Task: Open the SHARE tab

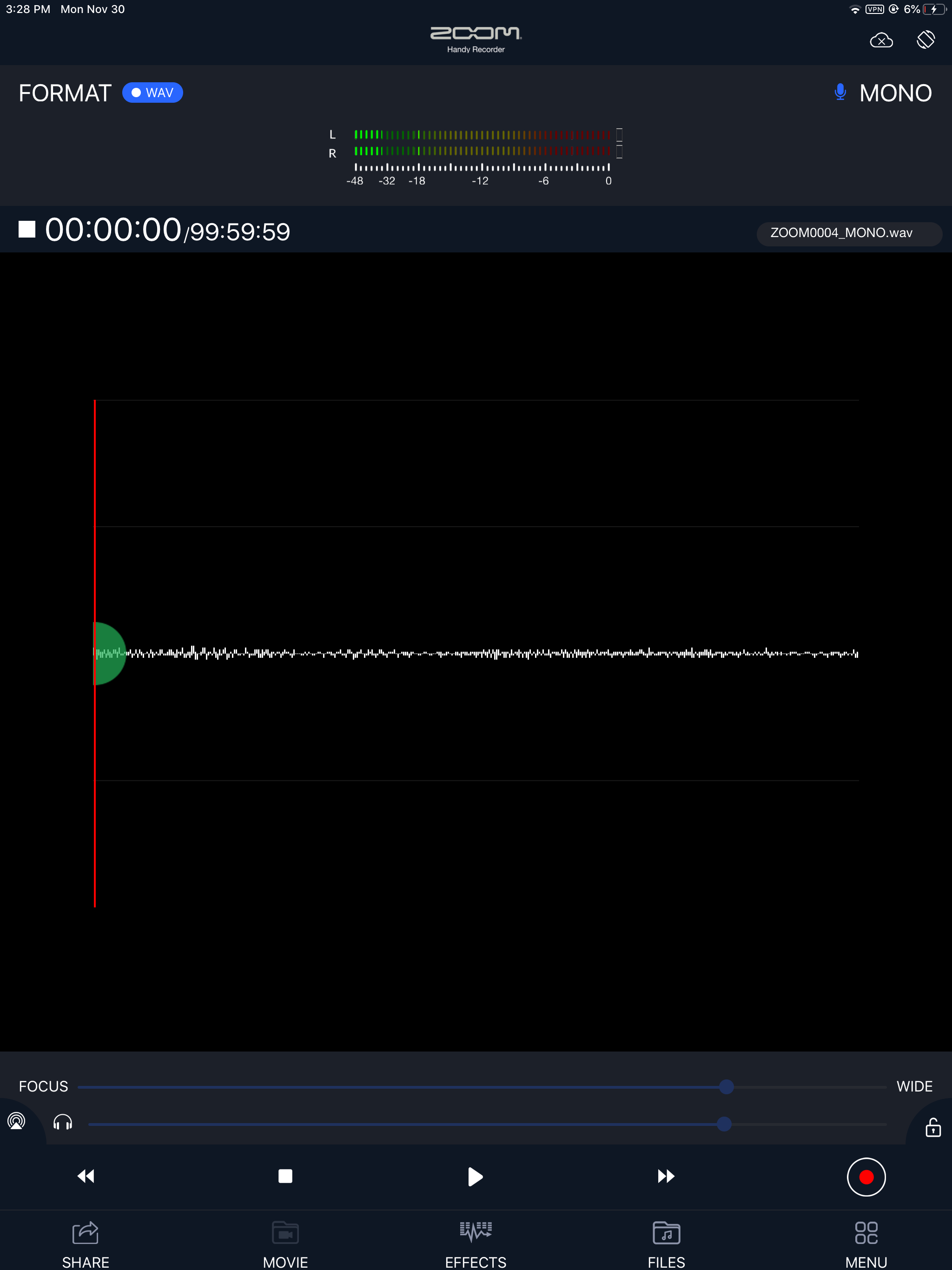Action: (x=86, y=1244)
